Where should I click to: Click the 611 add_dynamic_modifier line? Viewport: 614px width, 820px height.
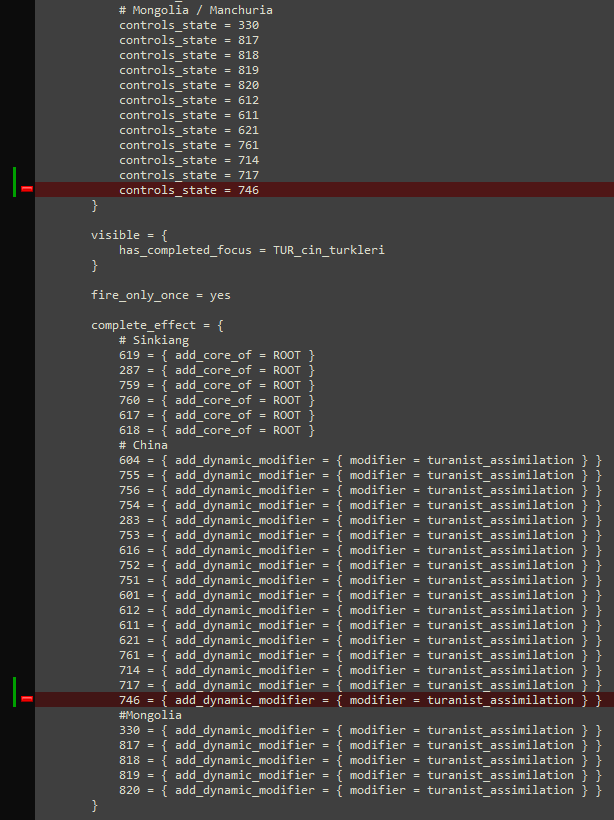[360, 625]
